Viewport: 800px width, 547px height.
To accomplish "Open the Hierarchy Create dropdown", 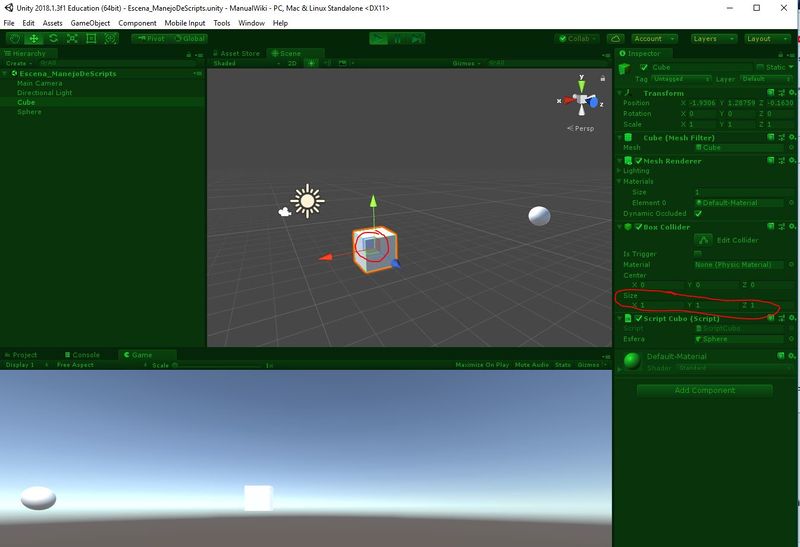I will [x=19, y=63].
